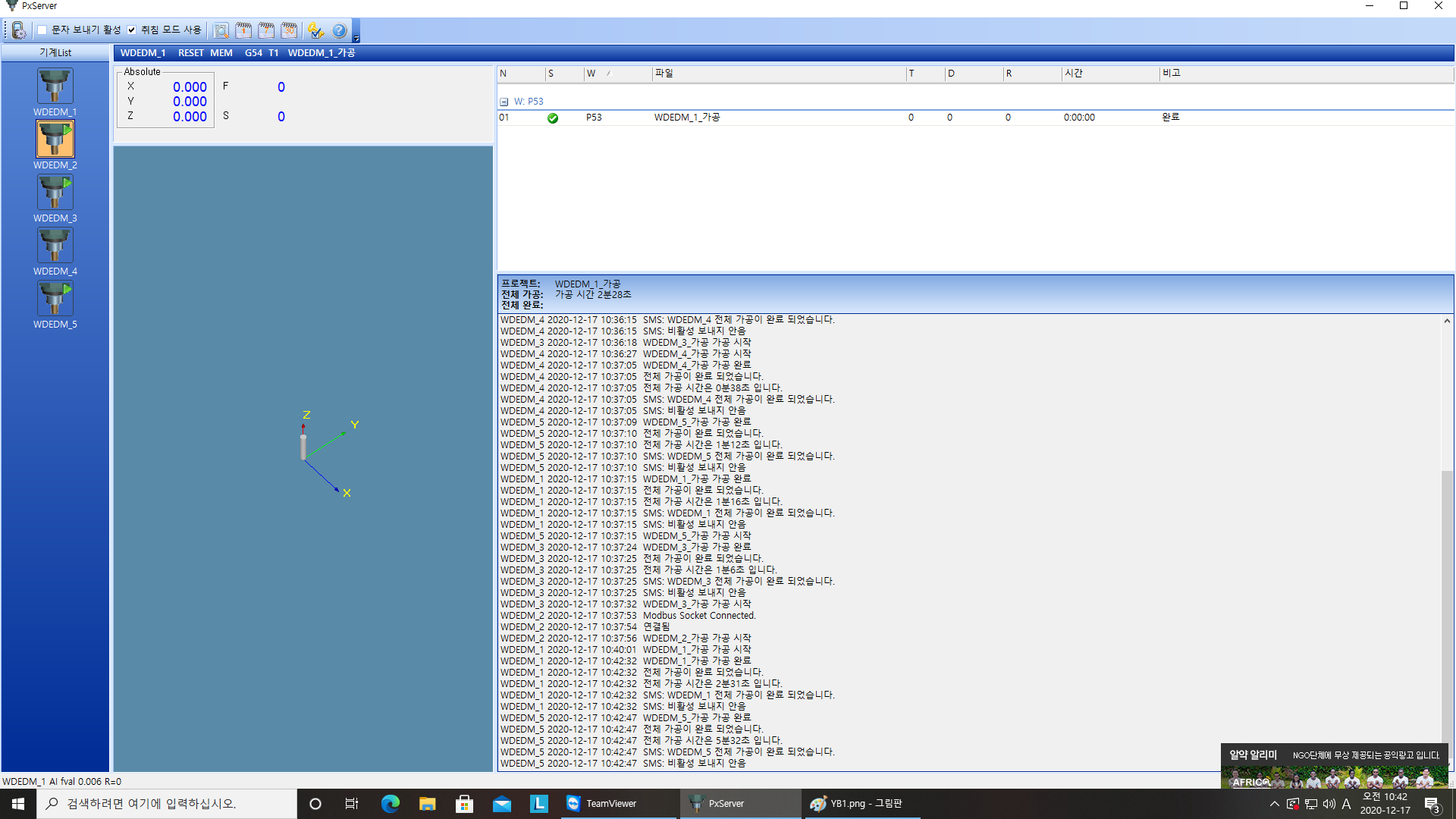Select the WDEDM_3 machine icon
Viewport: 1456px width, 819px height.
tap(55, 193)
